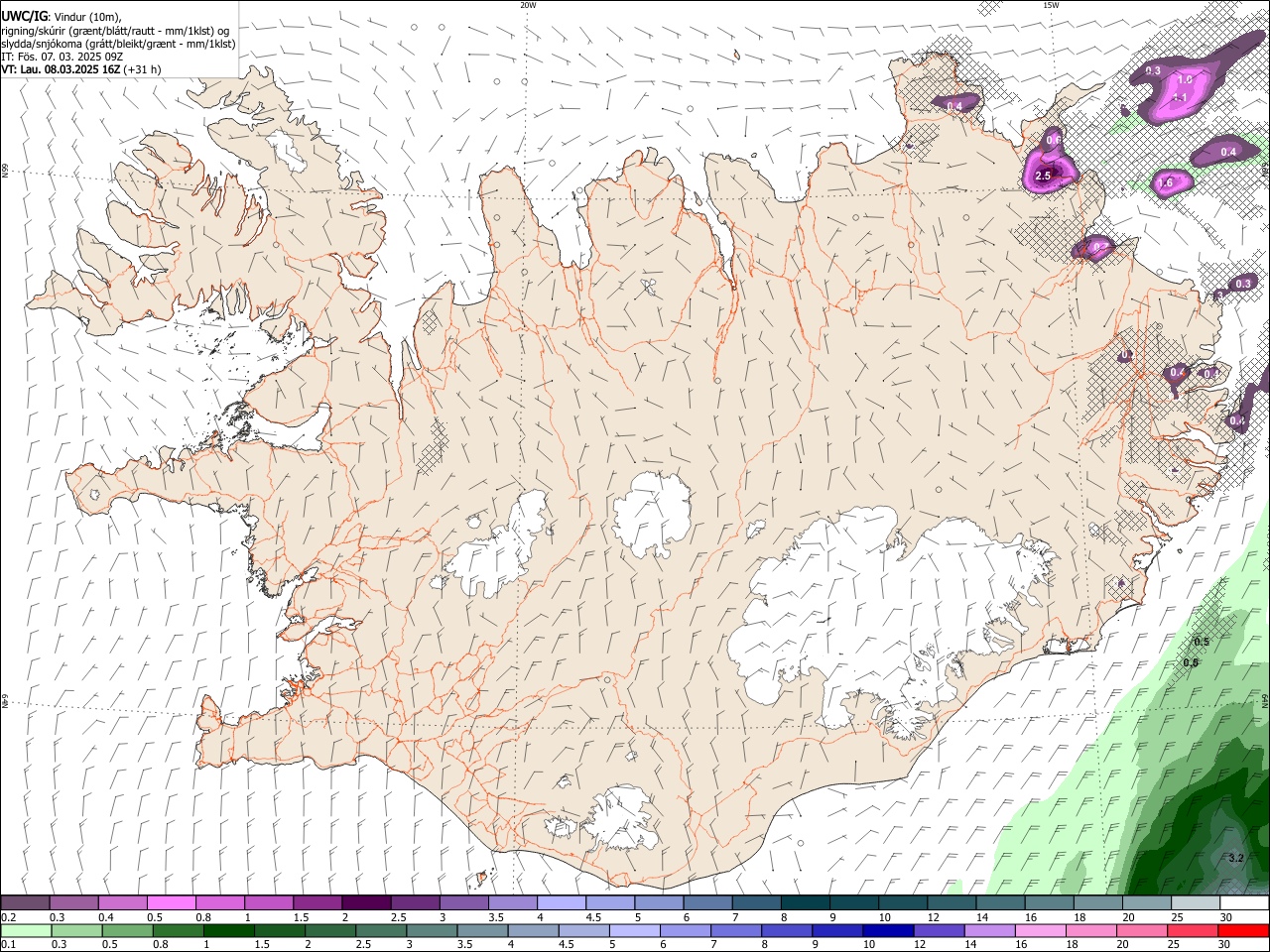Click the UWC/IG title in the header
Image resolution: width=1270 pixels, height=952 pixels.
coord(24,17)
